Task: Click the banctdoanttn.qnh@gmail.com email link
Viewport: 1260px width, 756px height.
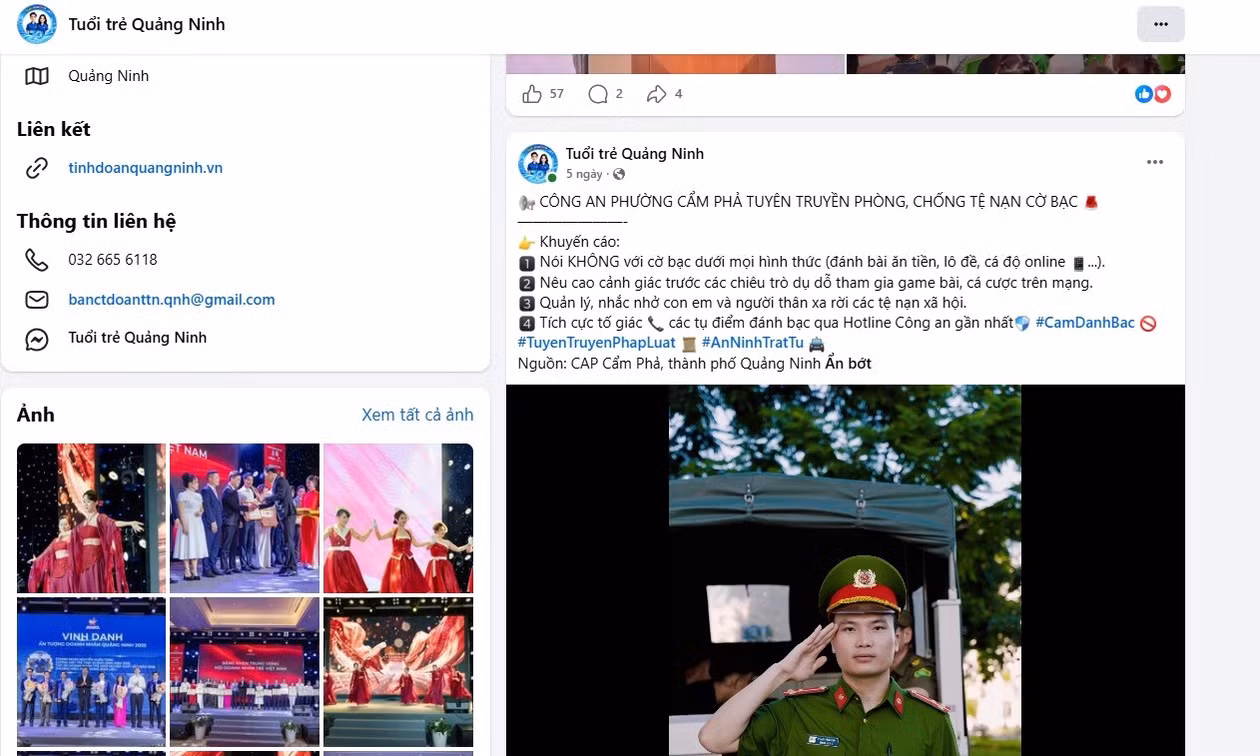Action: (x=172, y=300)
